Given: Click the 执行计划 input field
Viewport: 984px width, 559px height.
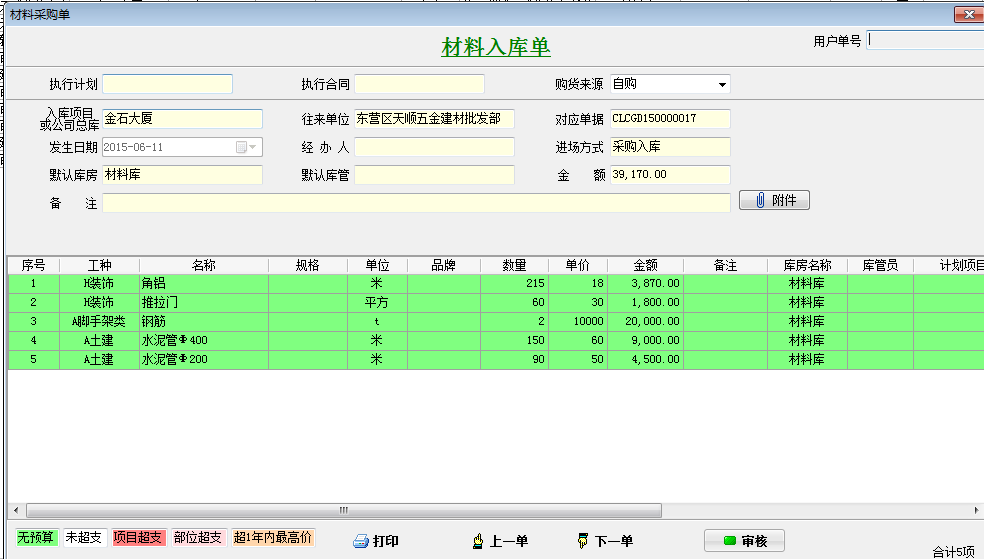Looking at the screenshot, I should pyautogui.click(x=167, y=84).
